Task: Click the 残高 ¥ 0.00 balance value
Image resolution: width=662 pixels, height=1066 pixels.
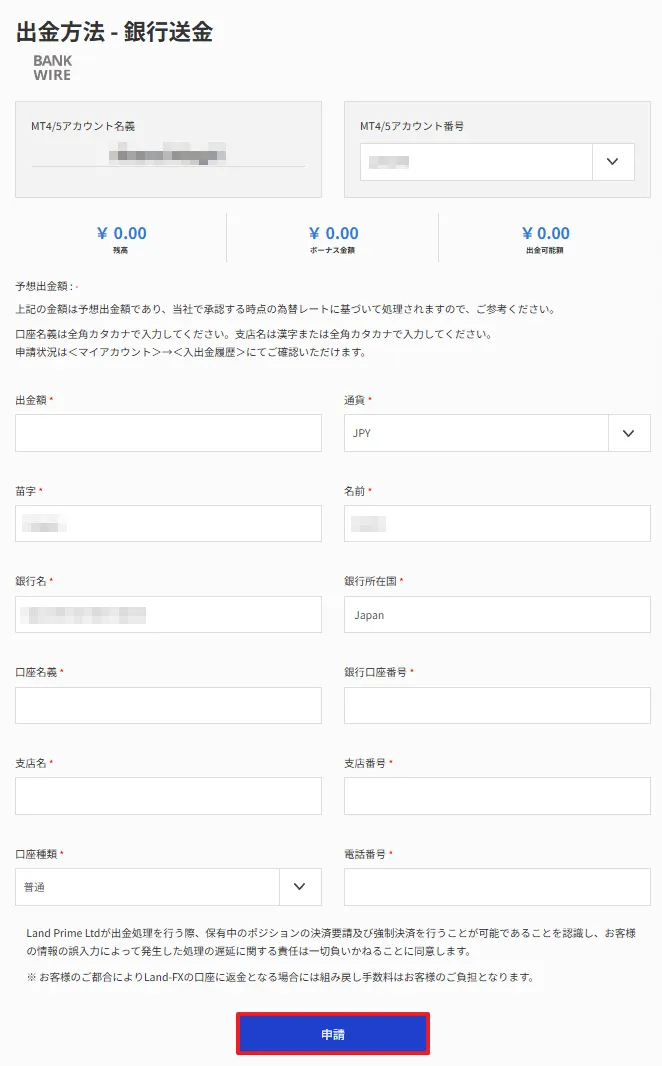Action: tap(121, 234)
